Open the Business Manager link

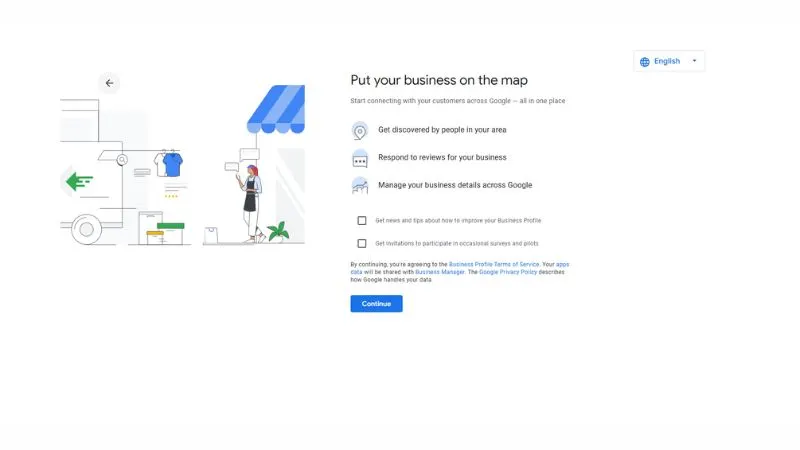click(440, 272)
